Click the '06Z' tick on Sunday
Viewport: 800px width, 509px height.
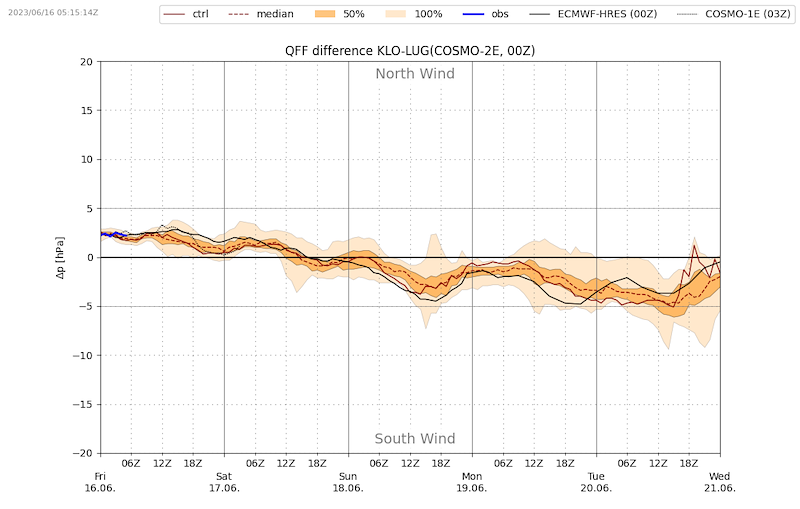click(x=379, y=463)
